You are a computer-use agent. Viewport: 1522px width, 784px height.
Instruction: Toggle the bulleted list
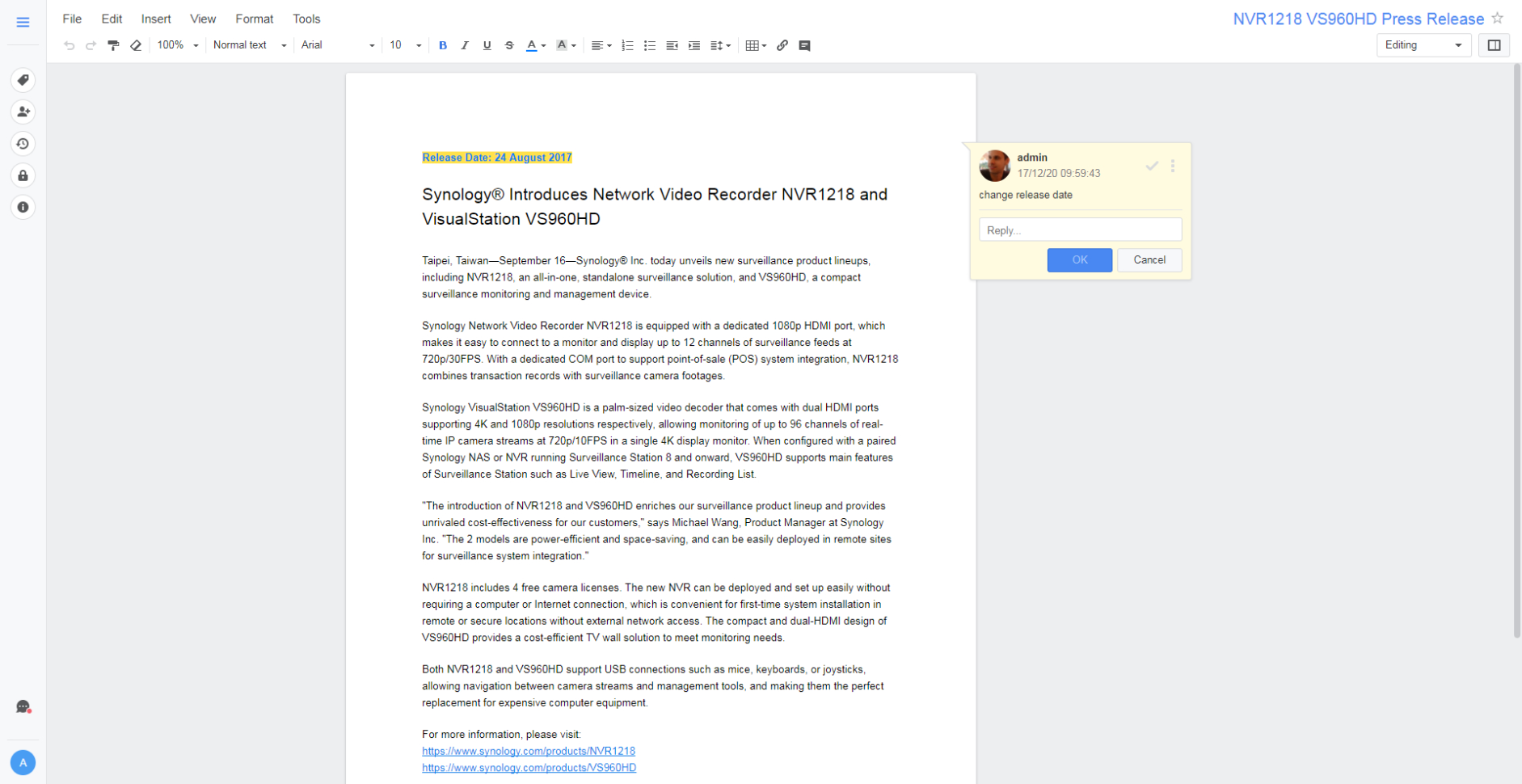click(649, 45)
